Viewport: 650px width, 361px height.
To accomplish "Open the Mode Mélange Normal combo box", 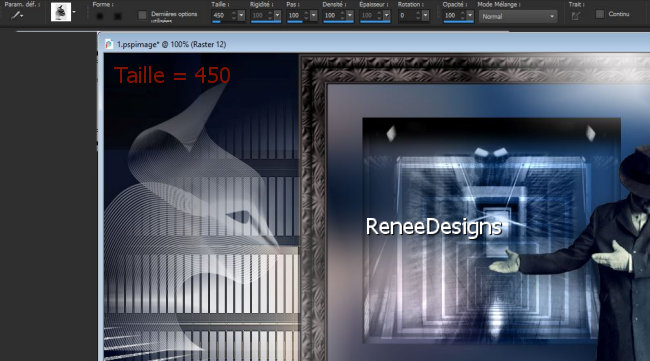I will point(518,17).
